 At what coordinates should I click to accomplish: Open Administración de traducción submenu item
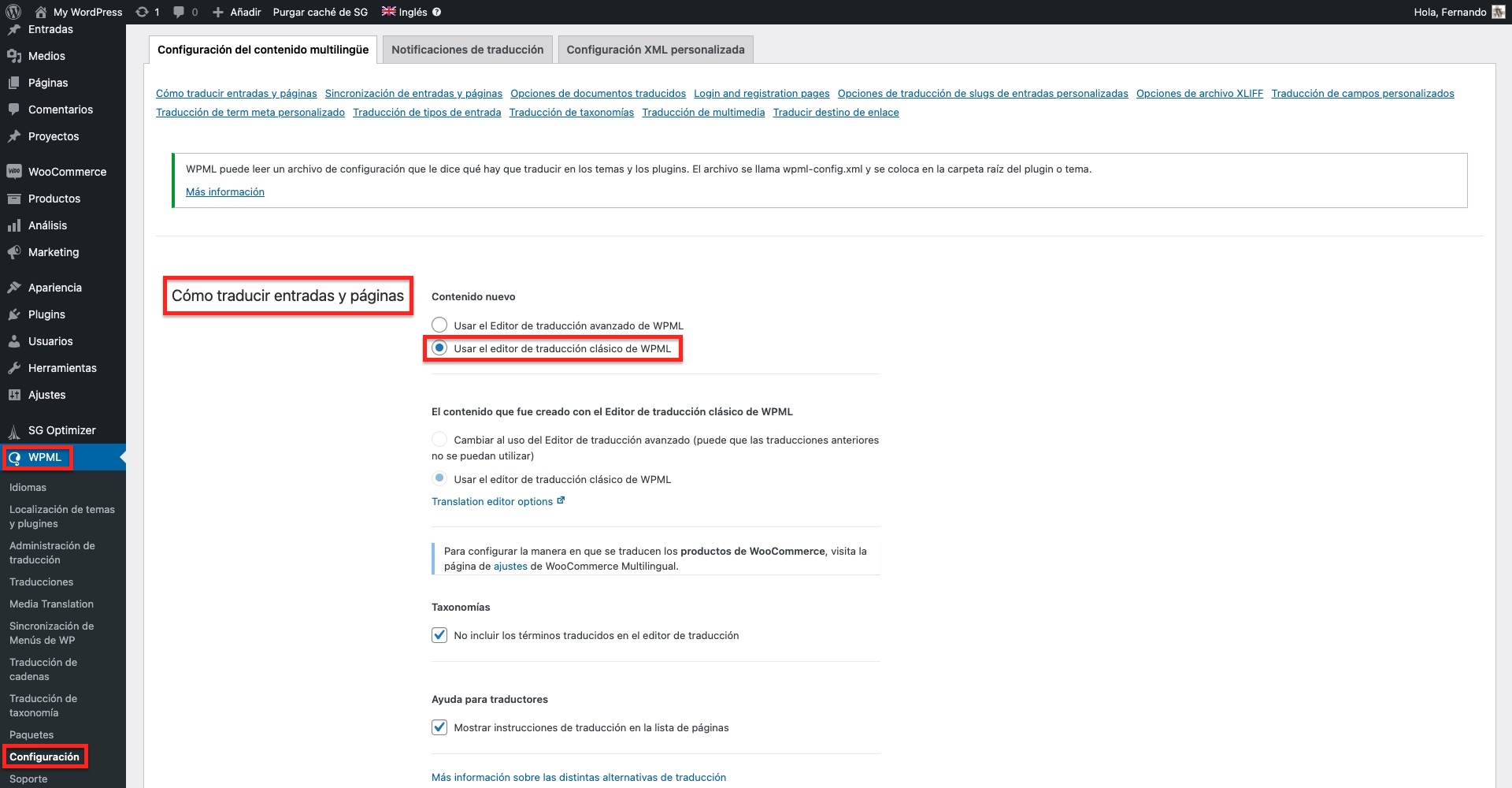(x=52, y=552)
